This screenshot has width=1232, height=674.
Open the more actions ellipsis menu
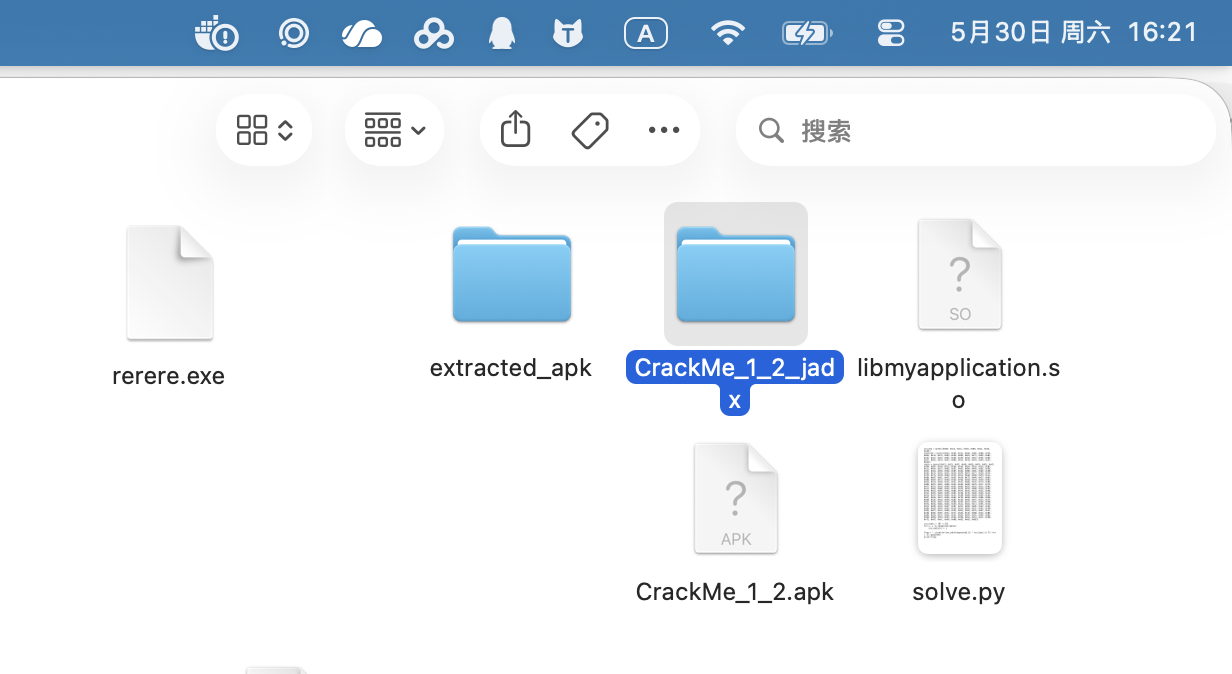pos(664,130)
